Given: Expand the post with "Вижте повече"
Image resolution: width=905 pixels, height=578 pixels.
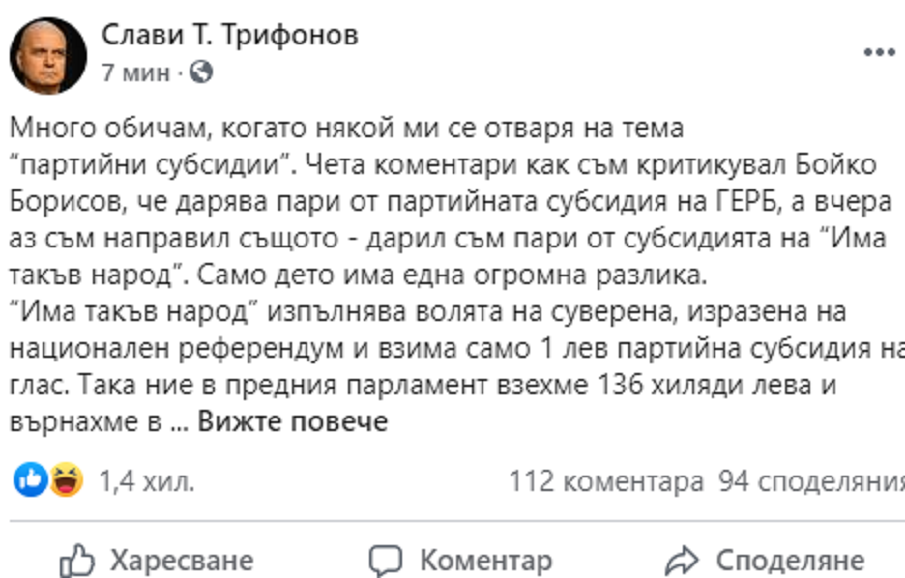Looking at the screenshot, I should (291, 421).
